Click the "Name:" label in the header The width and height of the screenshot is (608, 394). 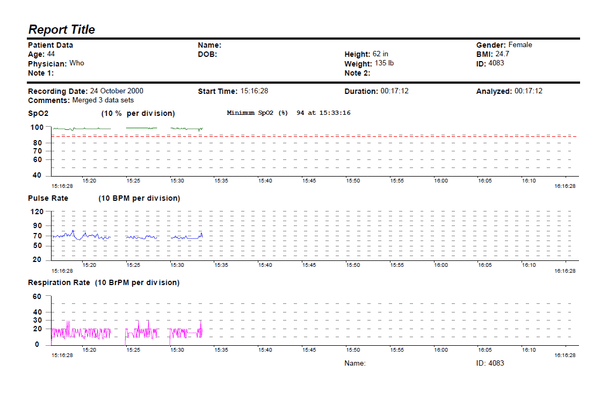coord(209,45)
